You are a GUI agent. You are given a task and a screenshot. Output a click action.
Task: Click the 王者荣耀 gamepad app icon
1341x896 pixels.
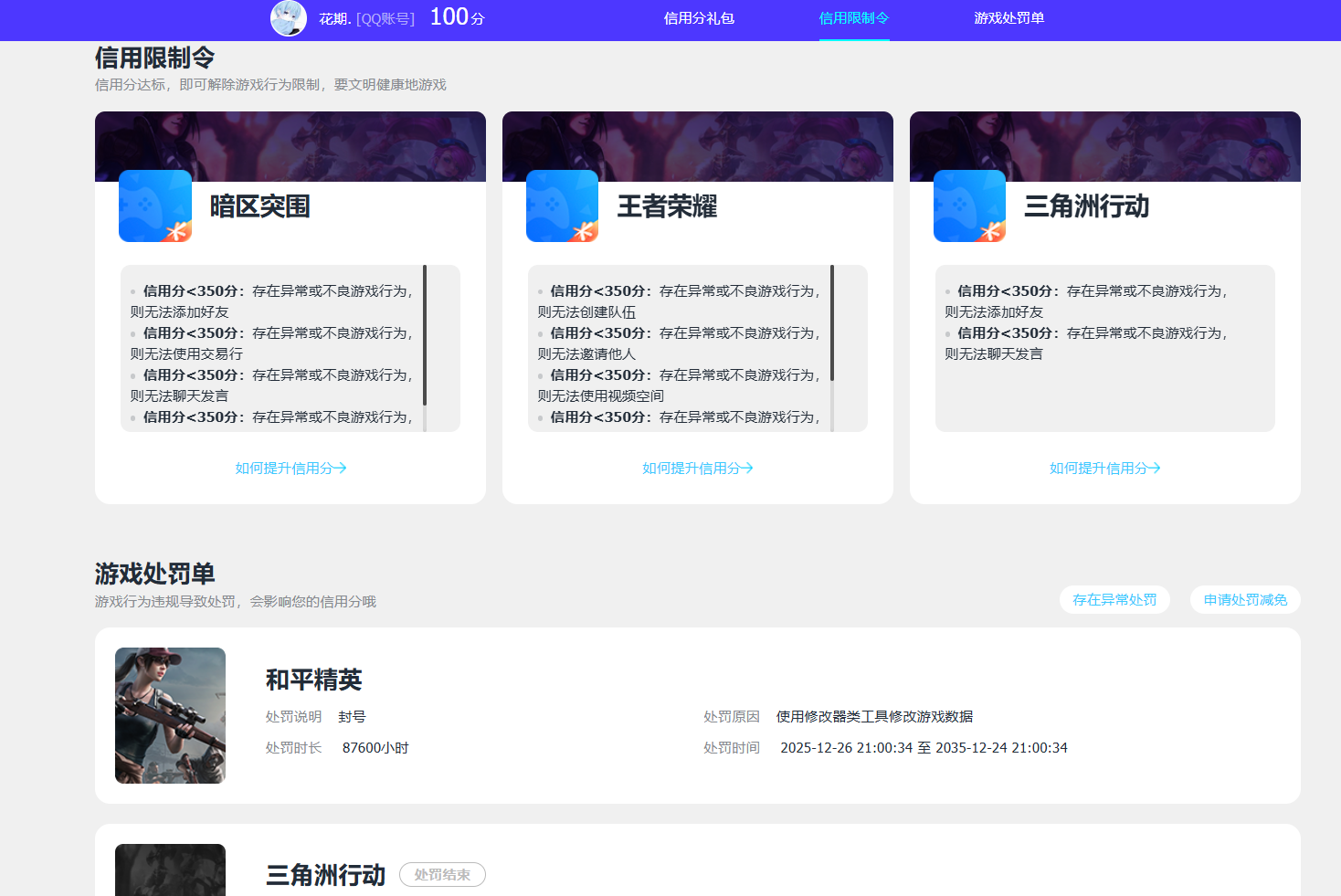pyautogui.click(x=563, y=206)
